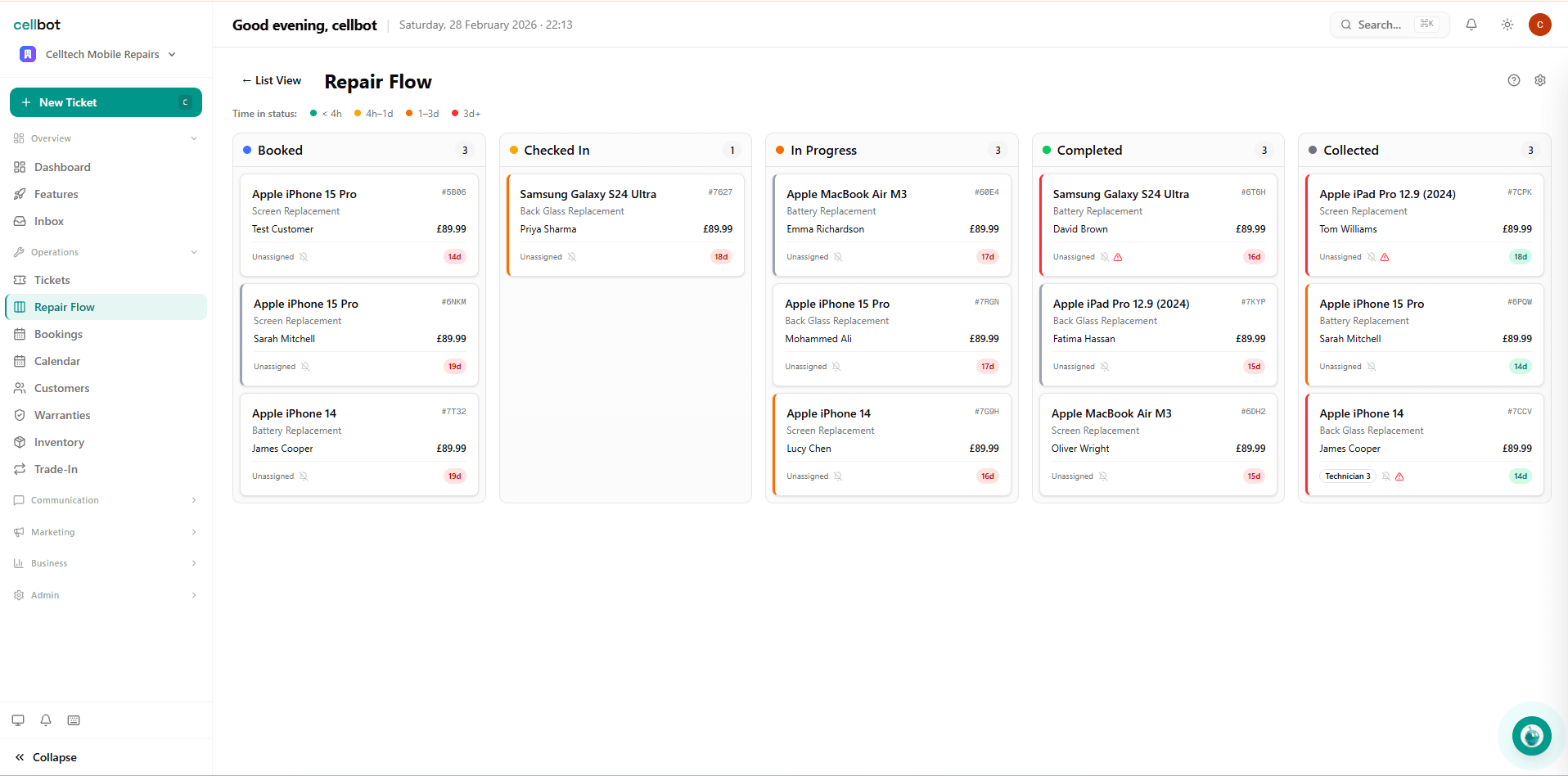The height and width of the screenshot is (776, 1568).
Task: Click muted bell on Emma Richardson ticket
Action: coord(838,257)
